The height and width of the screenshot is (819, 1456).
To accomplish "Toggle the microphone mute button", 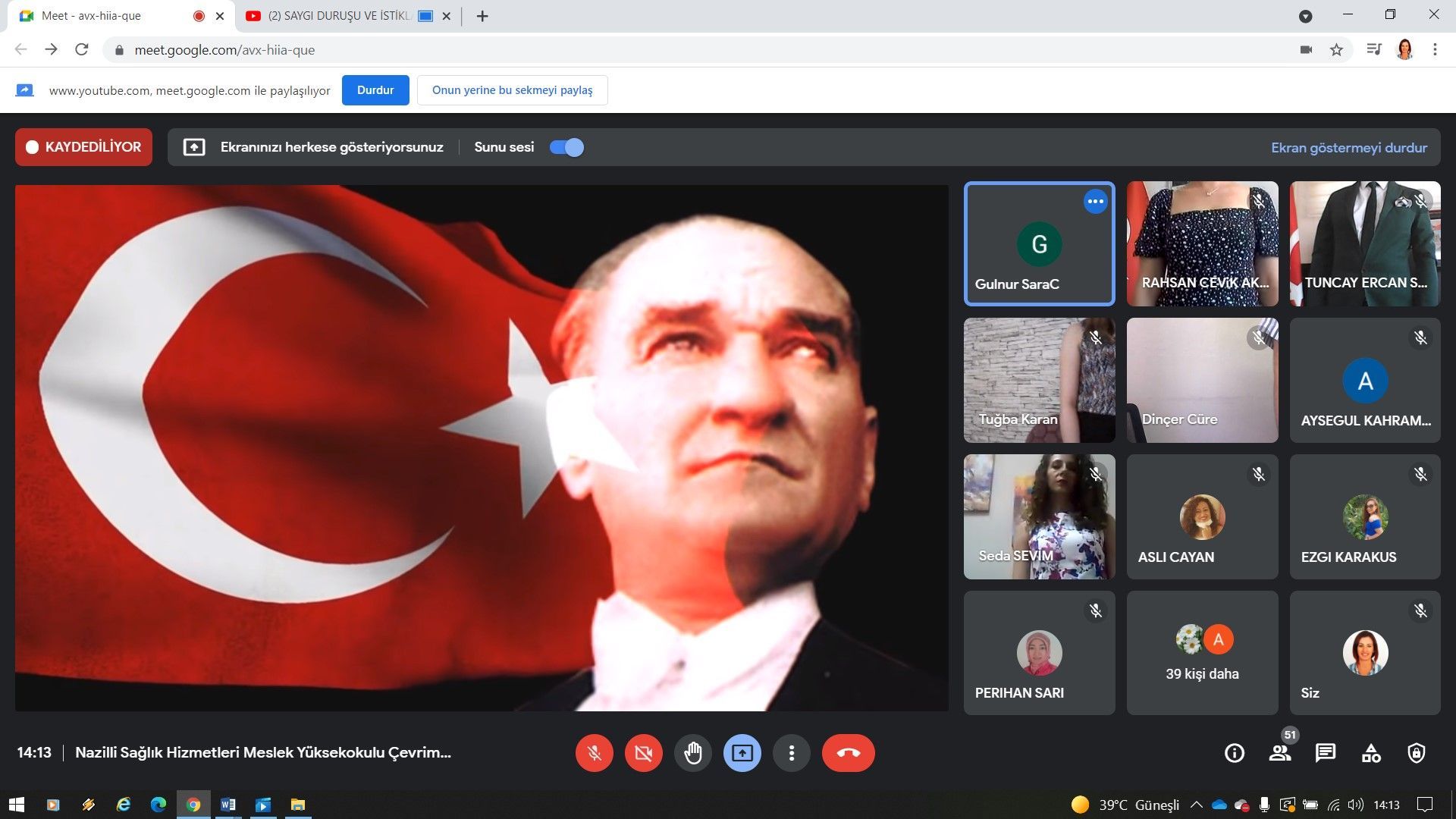I will point(594,753).
